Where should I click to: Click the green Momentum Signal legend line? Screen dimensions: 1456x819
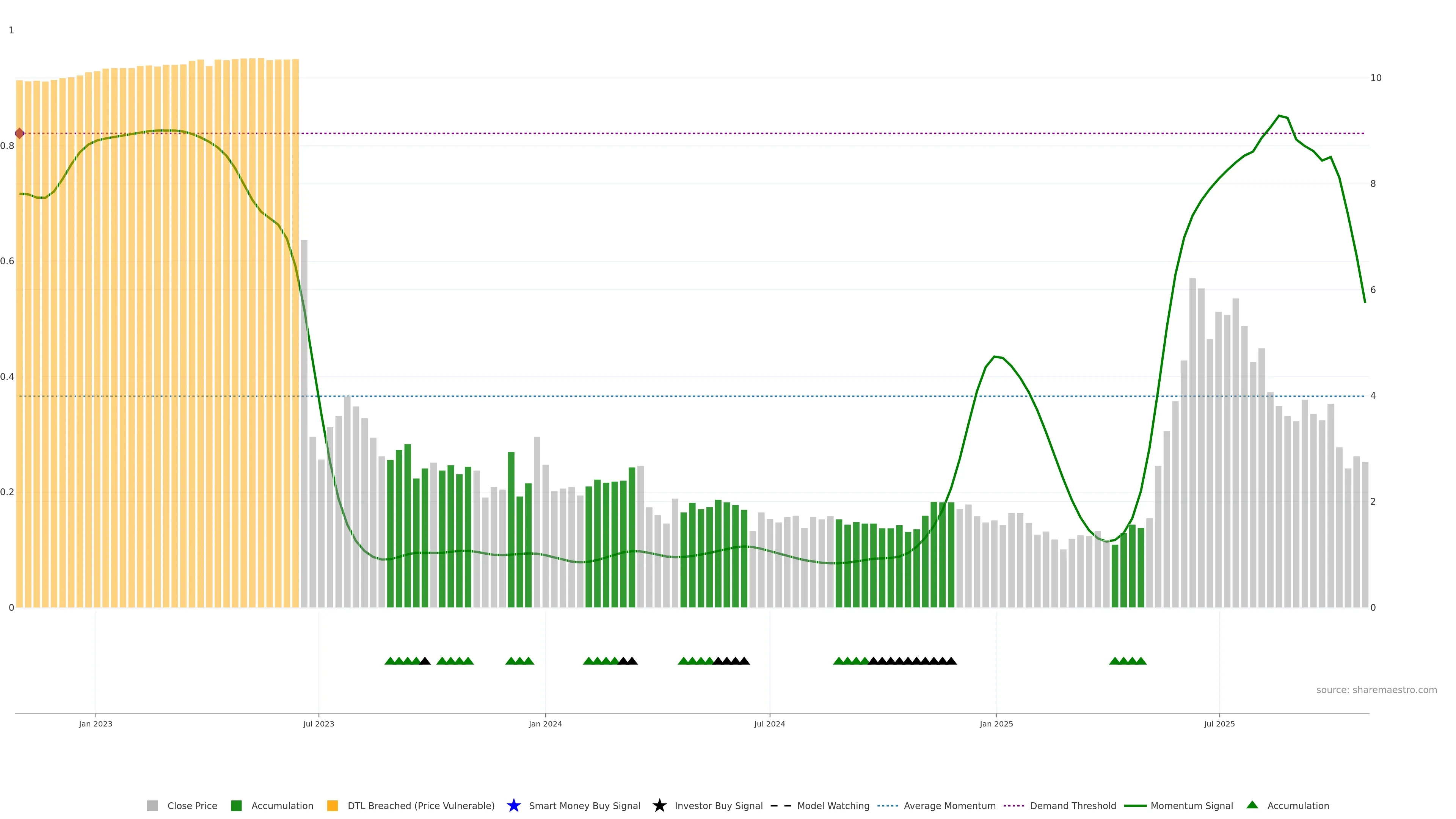[x=1135, y=805]
